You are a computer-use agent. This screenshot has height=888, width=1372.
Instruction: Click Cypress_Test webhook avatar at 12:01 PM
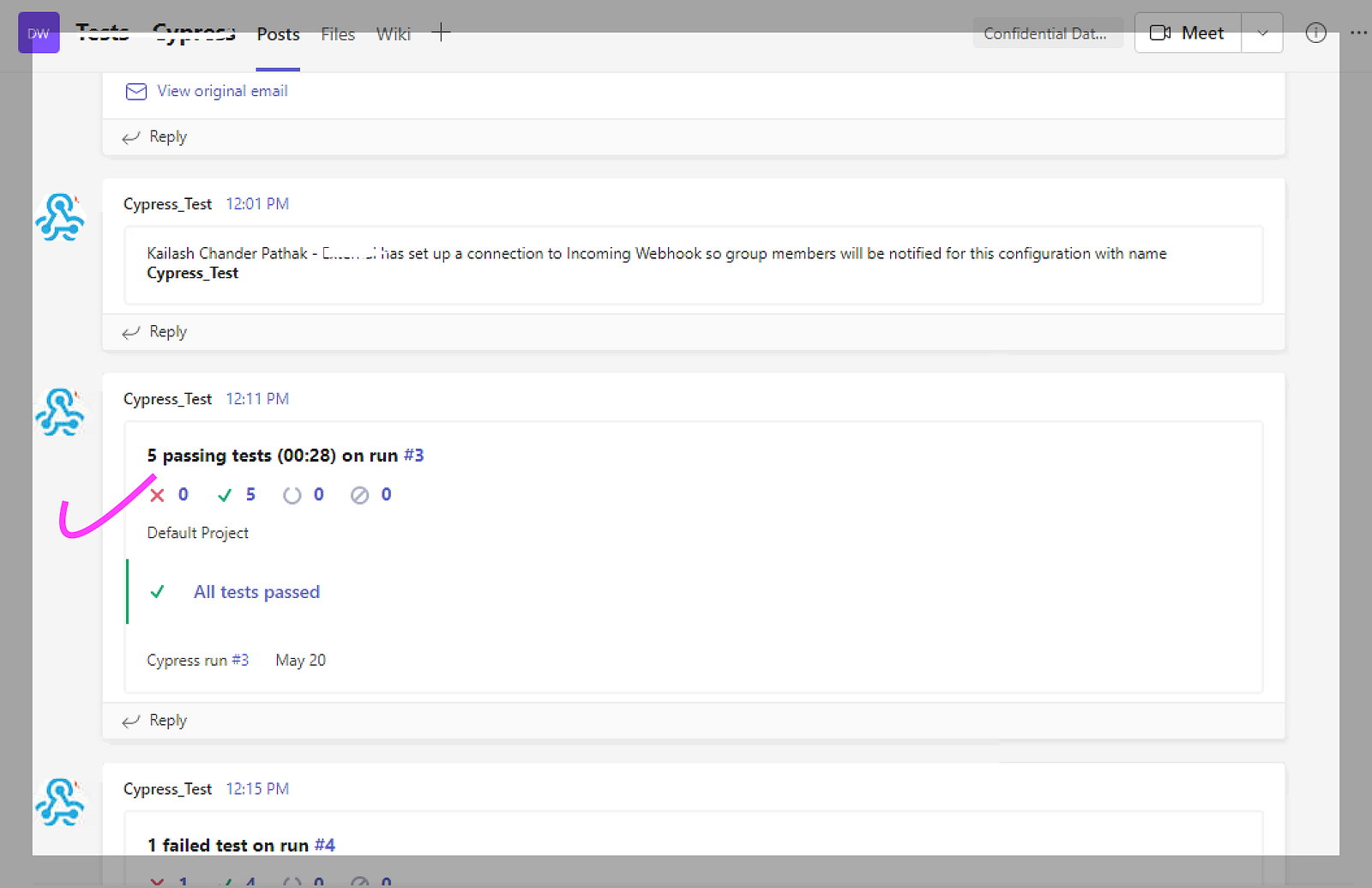pos(60,216)
